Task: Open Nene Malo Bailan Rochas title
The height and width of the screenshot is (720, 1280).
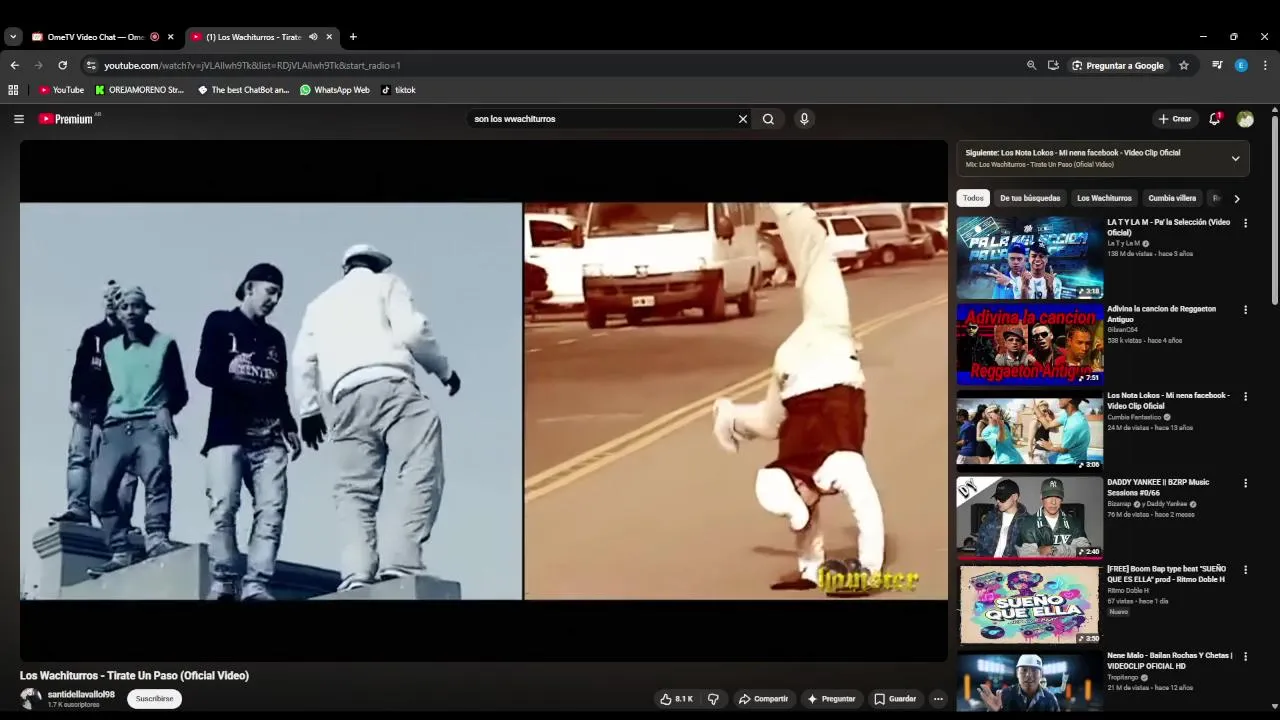Action: (1170, 661)
